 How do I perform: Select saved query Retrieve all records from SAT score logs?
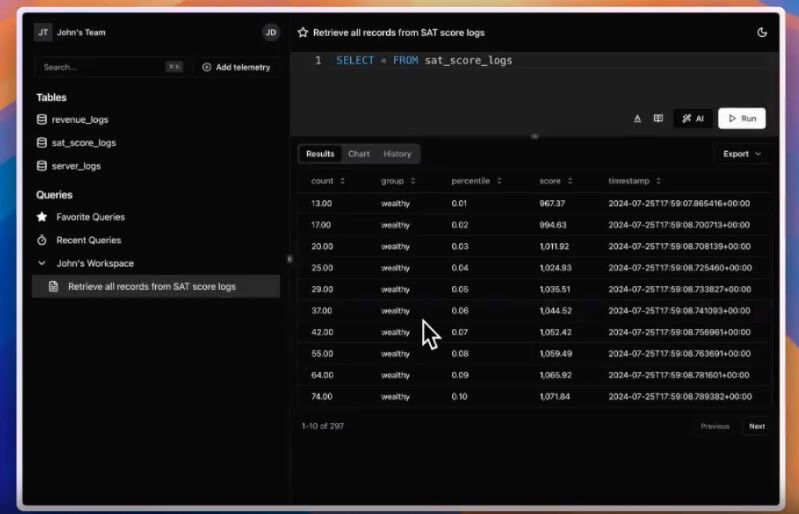click(156, 286)
